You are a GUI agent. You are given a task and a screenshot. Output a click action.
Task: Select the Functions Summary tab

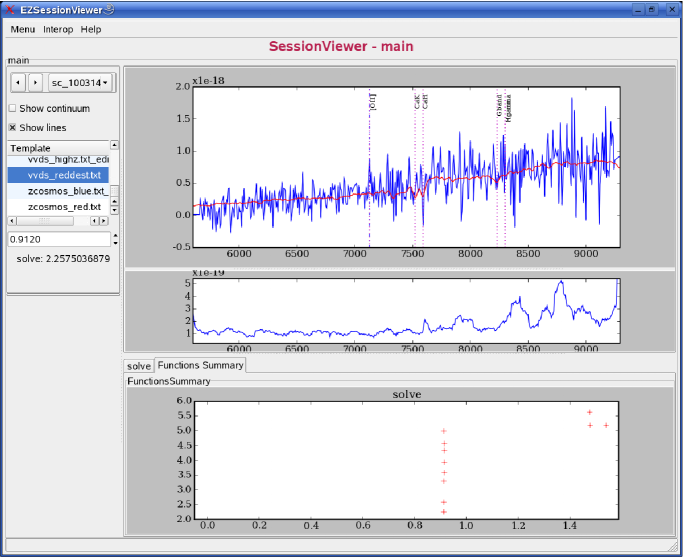click(x=200, y=366)
